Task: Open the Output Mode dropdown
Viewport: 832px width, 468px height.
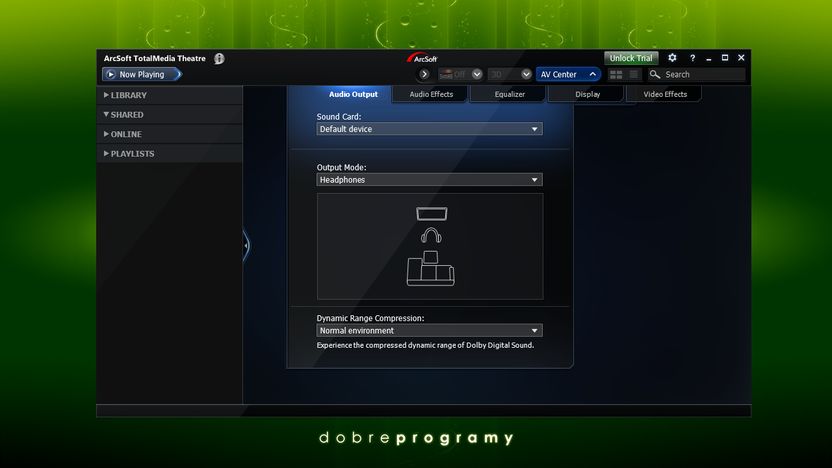Action: (x=429, y=180)
